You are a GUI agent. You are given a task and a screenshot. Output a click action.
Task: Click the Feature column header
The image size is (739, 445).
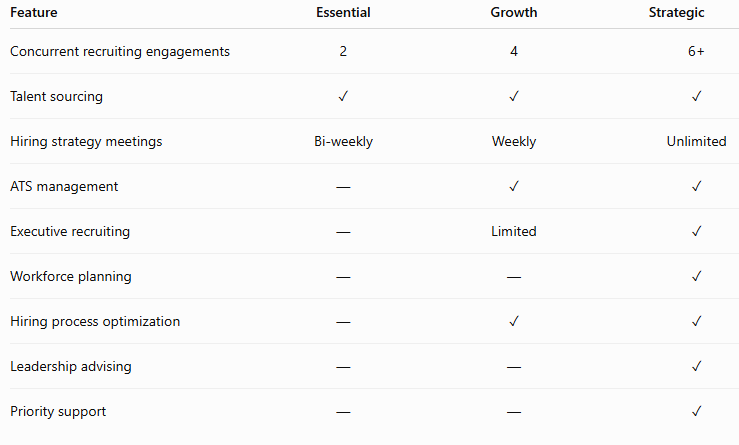coord(34,12)
